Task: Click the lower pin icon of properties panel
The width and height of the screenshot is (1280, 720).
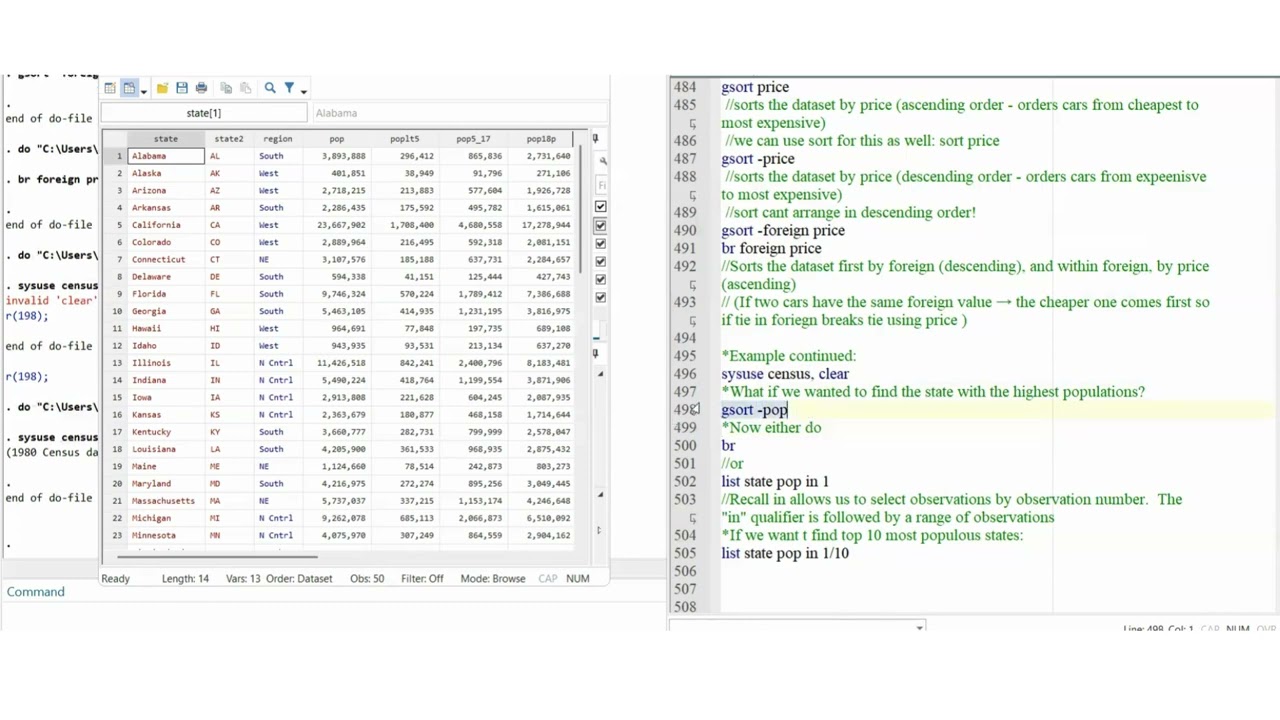Action: click(x=595, y=353)
